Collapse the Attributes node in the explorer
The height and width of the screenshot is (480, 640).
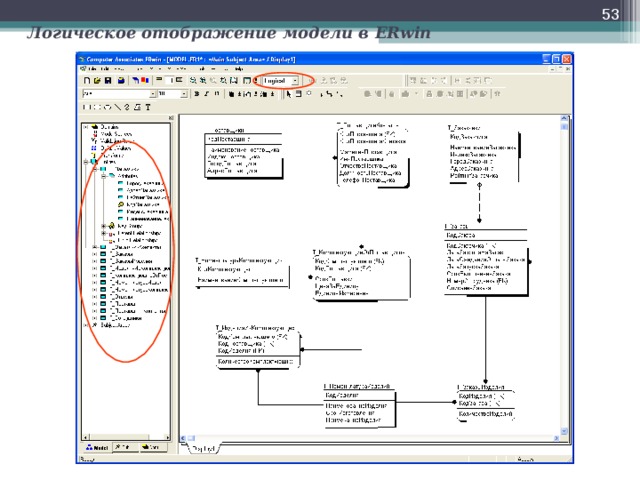tap(104, 175)
